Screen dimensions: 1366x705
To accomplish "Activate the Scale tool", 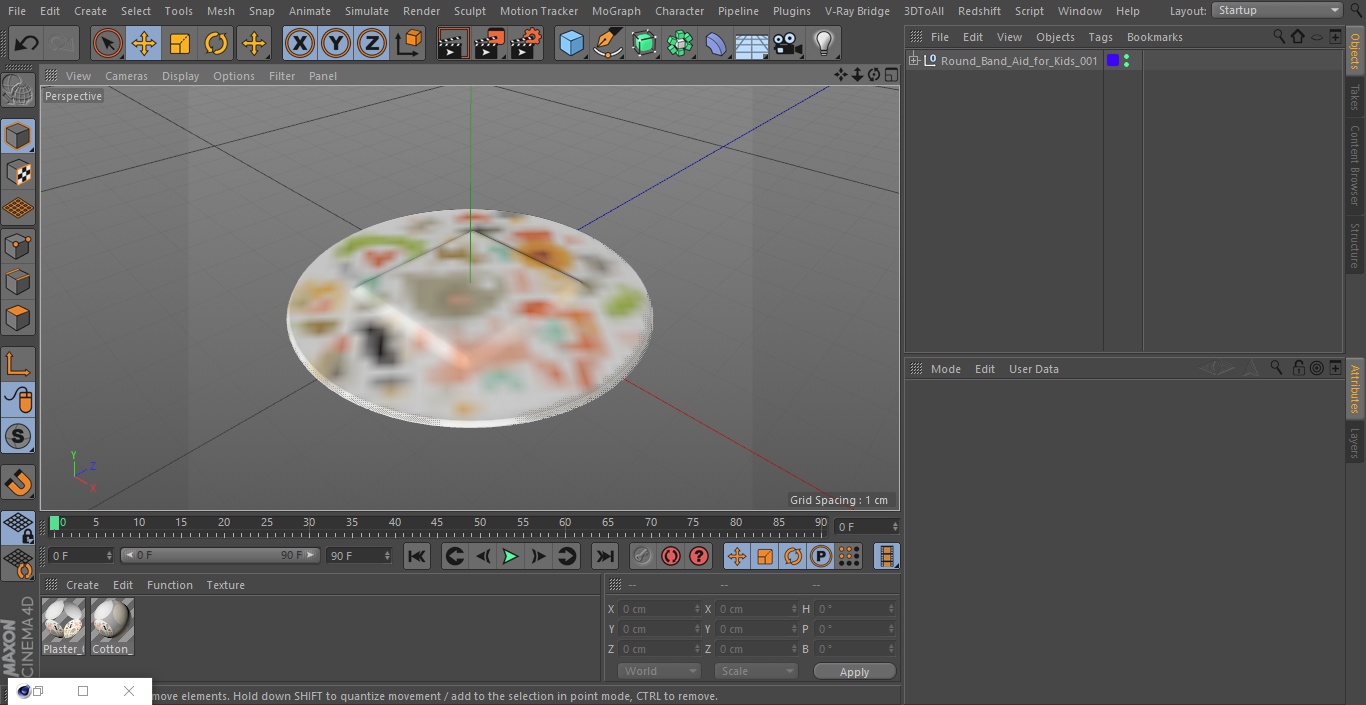I will coord(180,44).
